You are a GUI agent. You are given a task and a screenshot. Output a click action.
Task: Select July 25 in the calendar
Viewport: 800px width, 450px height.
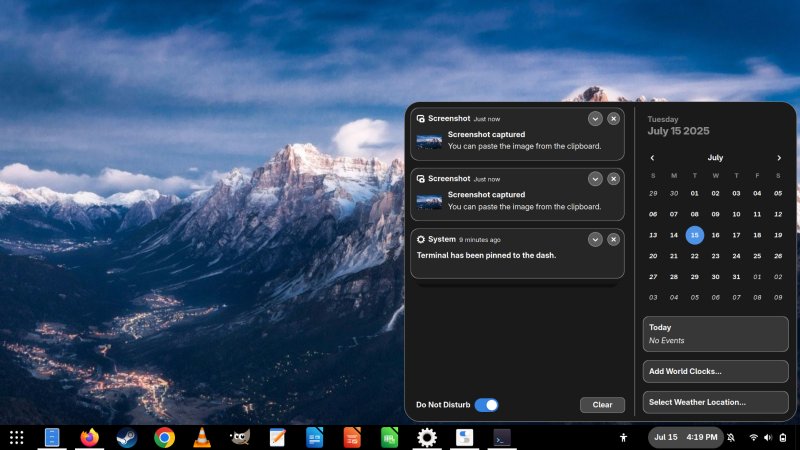(757, 256)
